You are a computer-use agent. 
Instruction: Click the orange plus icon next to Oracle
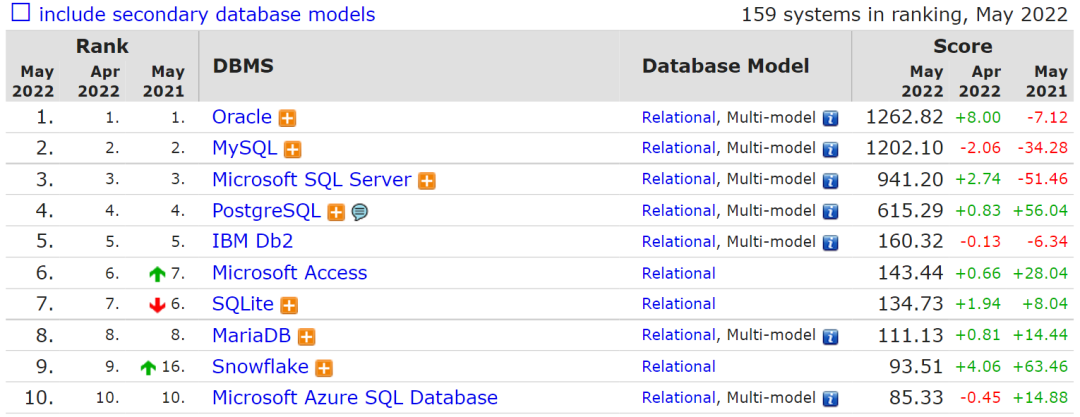[x=287, y=118]
